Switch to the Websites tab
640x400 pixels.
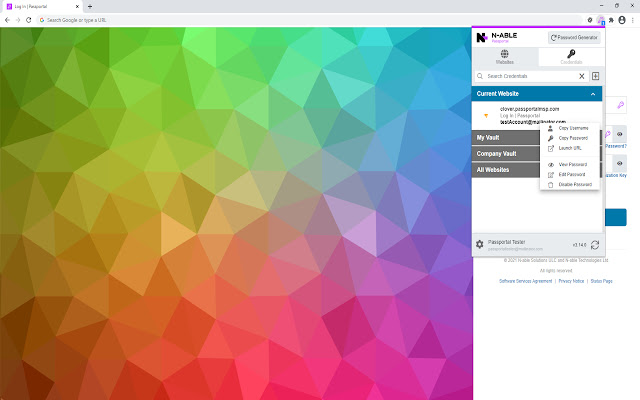tap(505, 57)
